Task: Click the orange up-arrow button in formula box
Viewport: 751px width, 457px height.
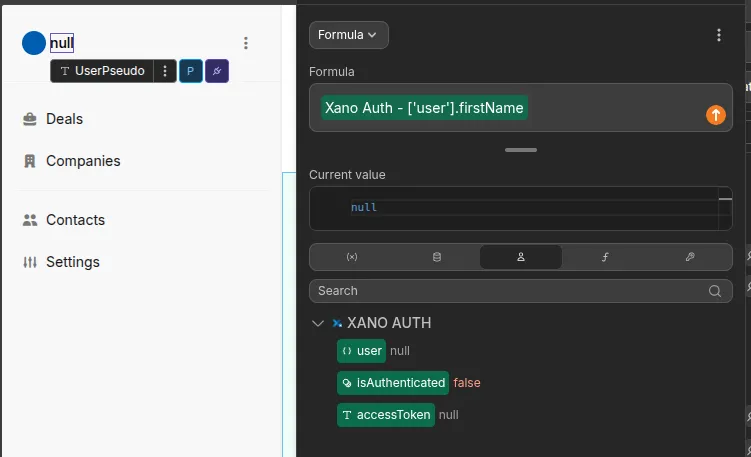Action: [x=716, y=115]
